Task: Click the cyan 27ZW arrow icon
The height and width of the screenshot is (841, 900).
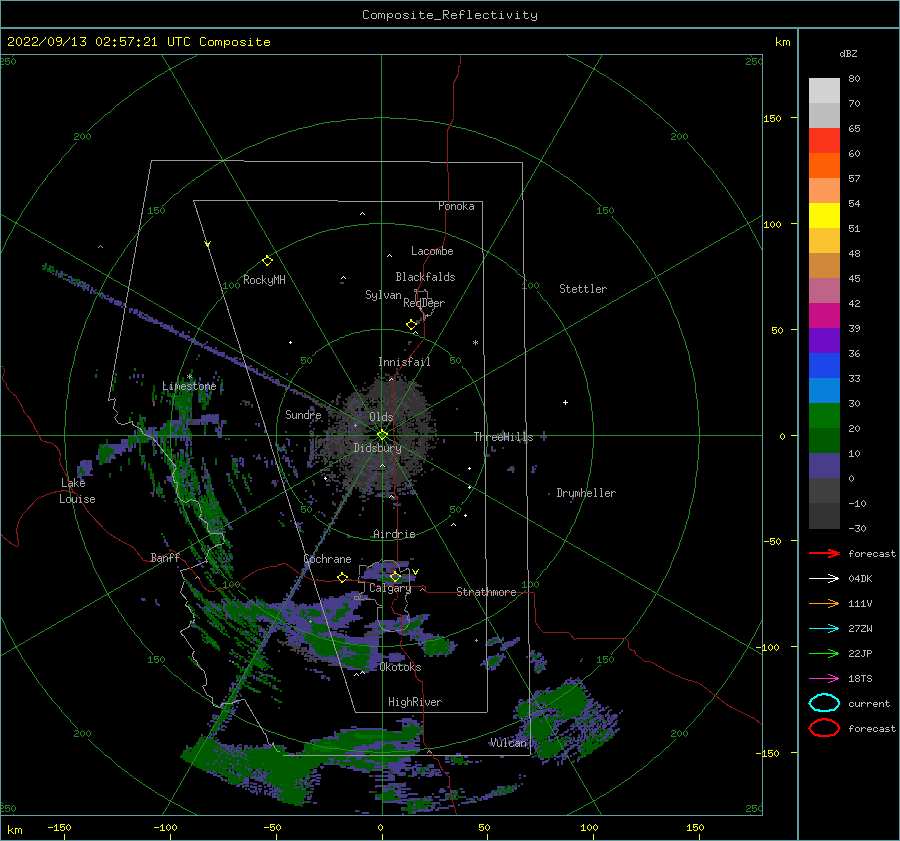Action: pos(824,629)
